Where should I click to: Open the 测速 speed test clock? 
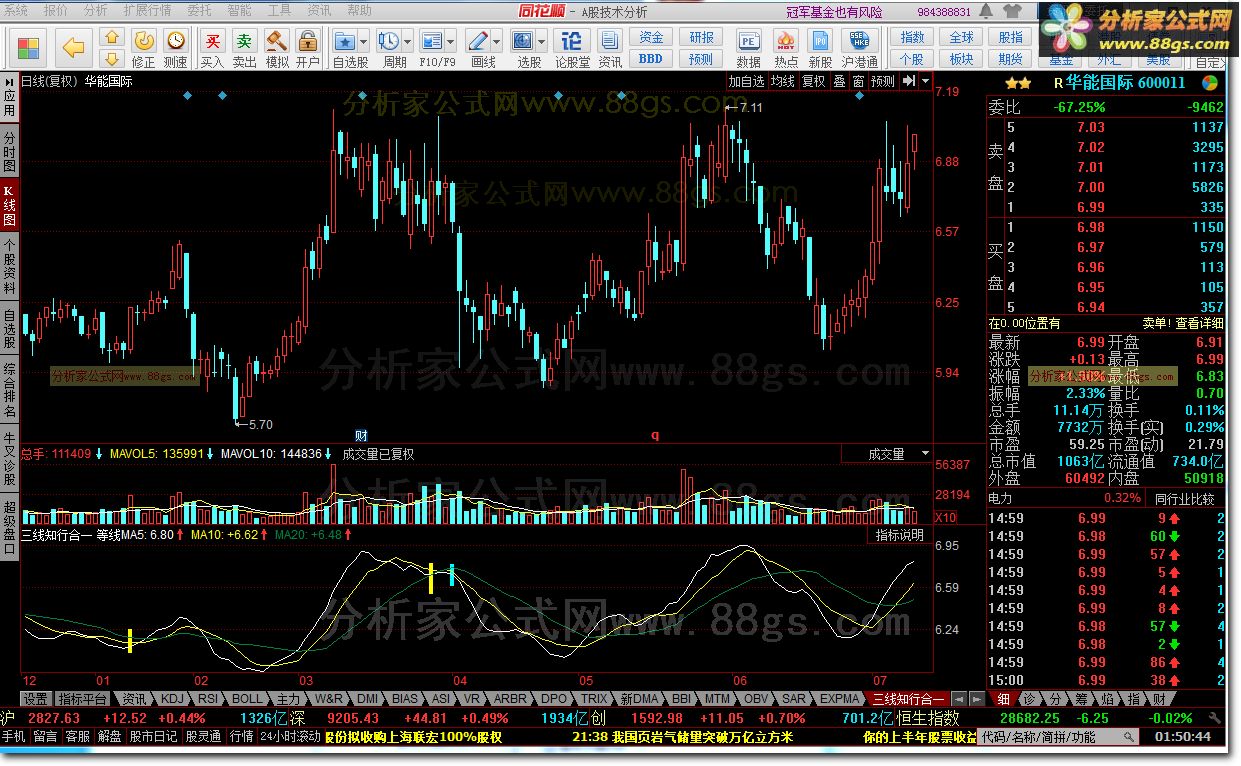click(x=176, y=47)
